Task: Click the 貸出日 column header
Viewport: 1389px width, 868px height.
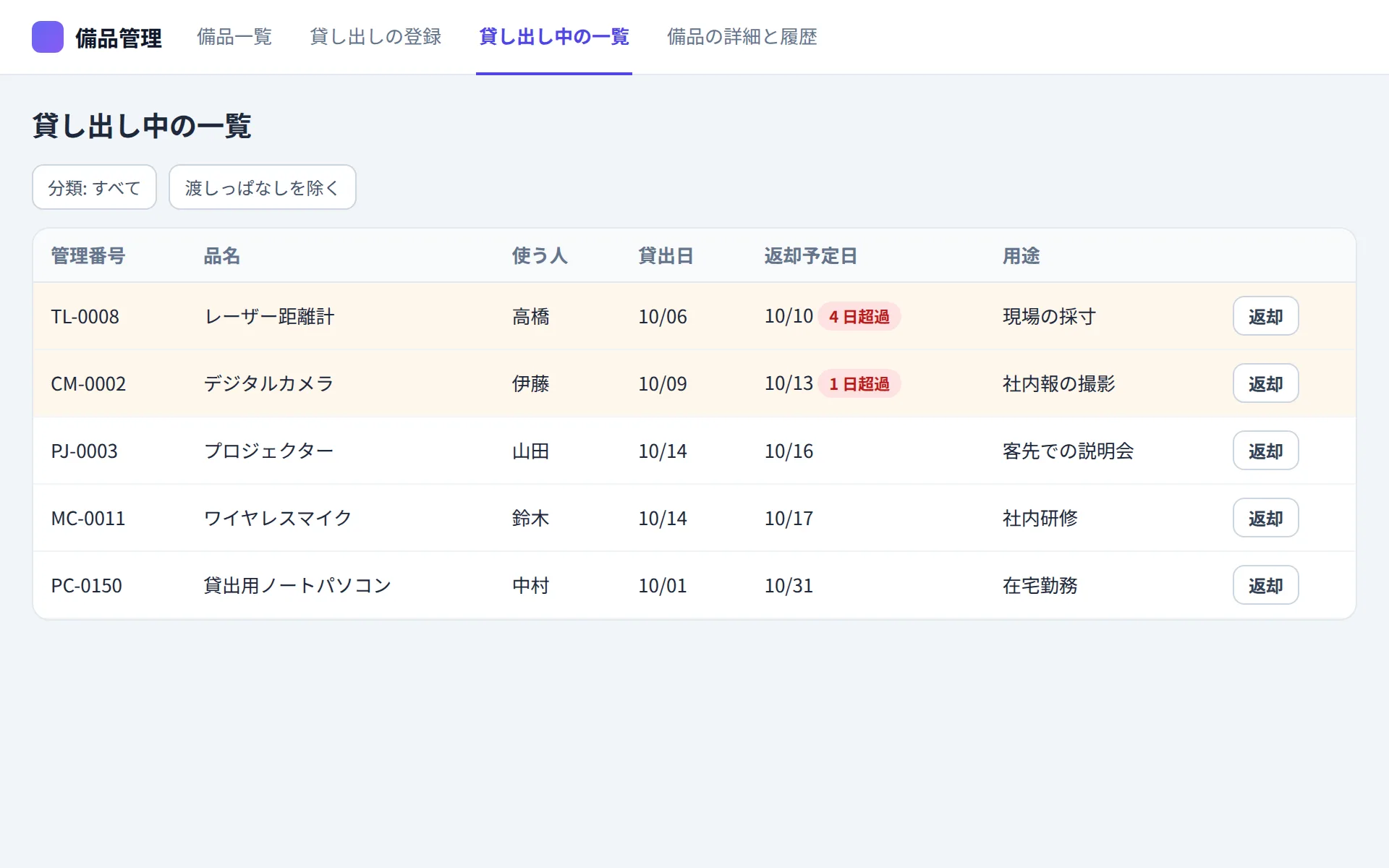Action: (x=666, y=256)
